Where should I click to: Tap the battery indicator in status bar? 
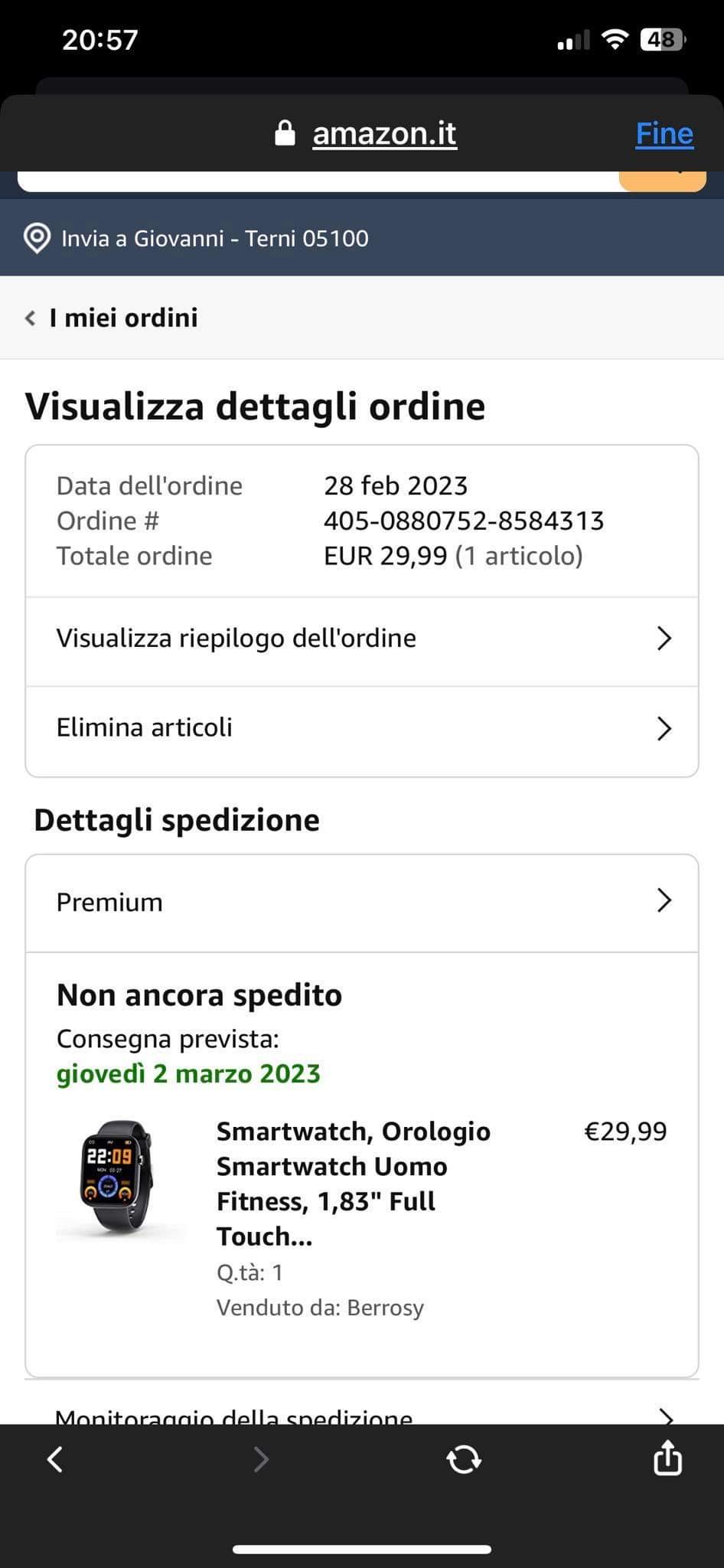(x=663, y=39)
